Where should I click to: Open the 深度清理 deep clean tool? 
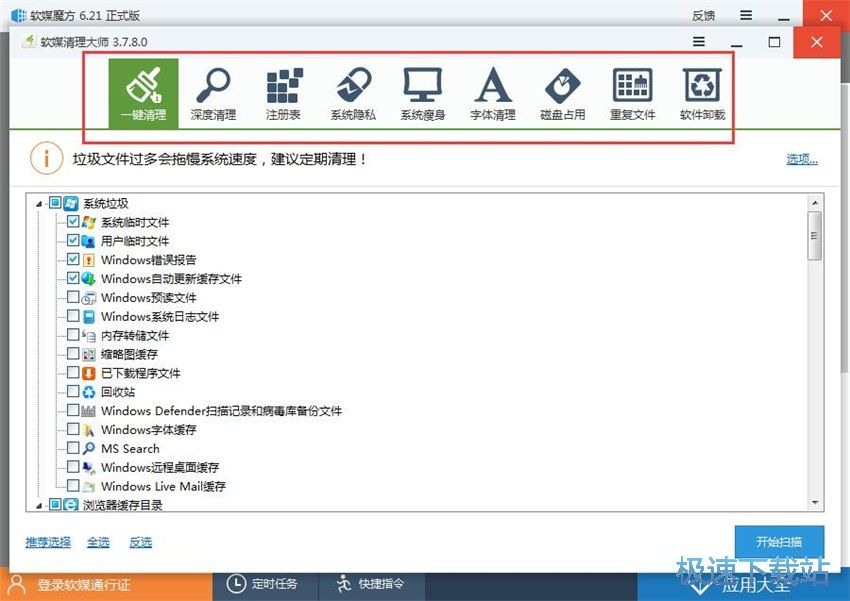pos(213,94)
